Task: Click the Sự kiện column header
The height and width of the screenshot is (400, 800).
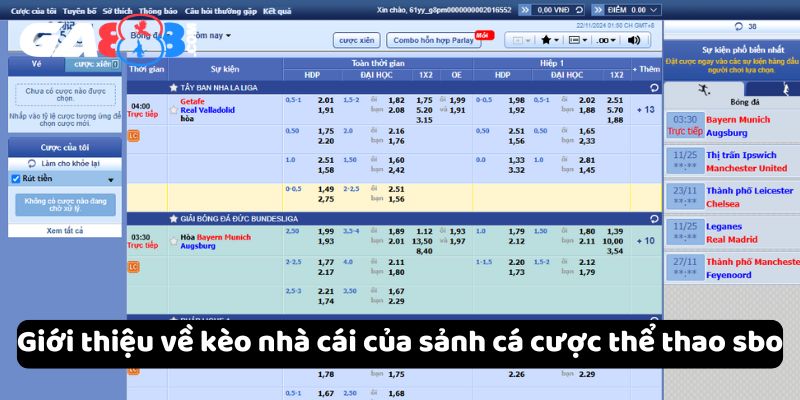Action: [225, 69]
